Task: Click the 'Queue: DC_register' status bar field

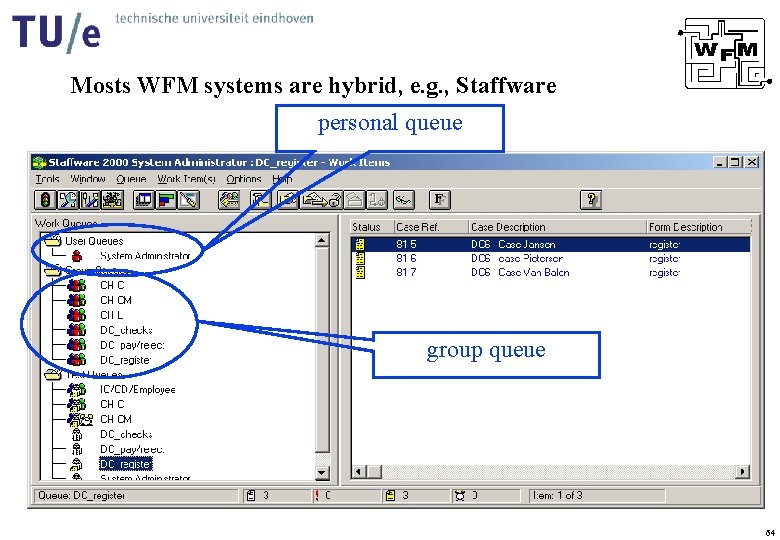Action: (x=136, y=496)
